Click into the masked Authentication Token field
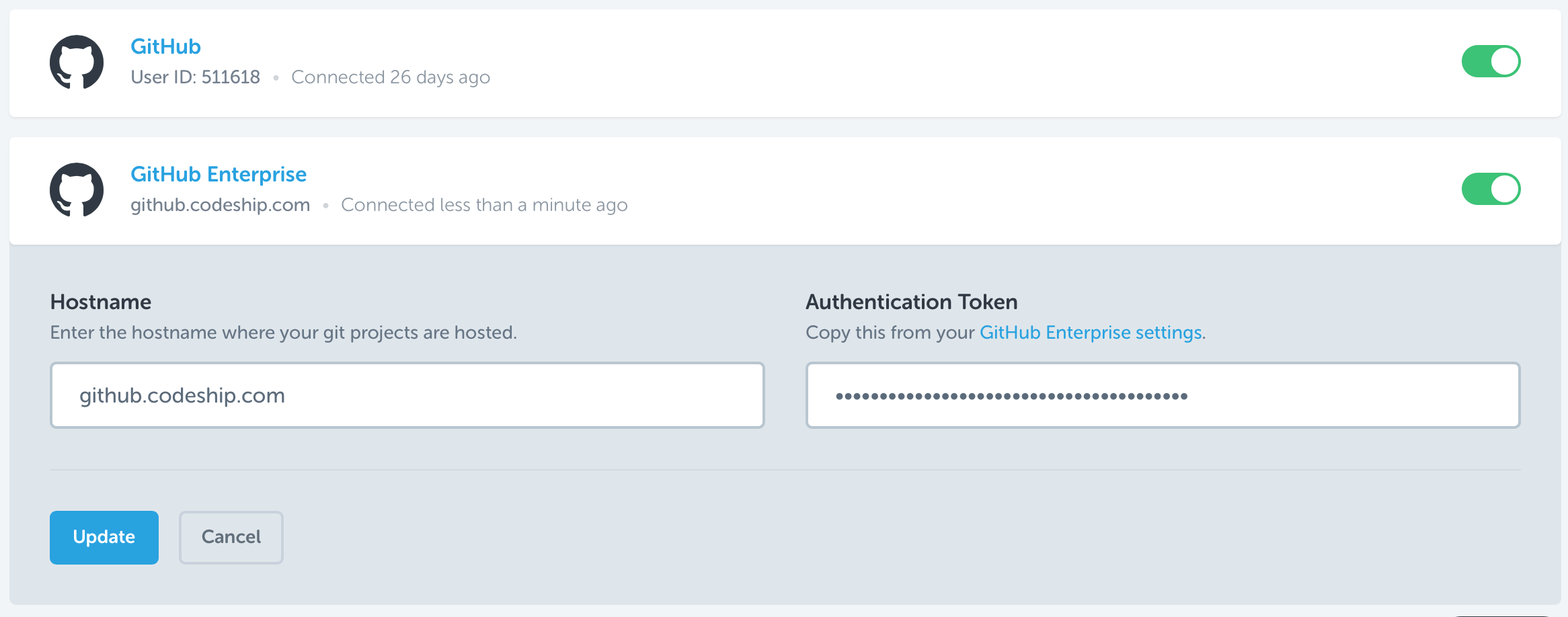The height and width of the screenshot is (617, 1568). (x=1162, y=395)
